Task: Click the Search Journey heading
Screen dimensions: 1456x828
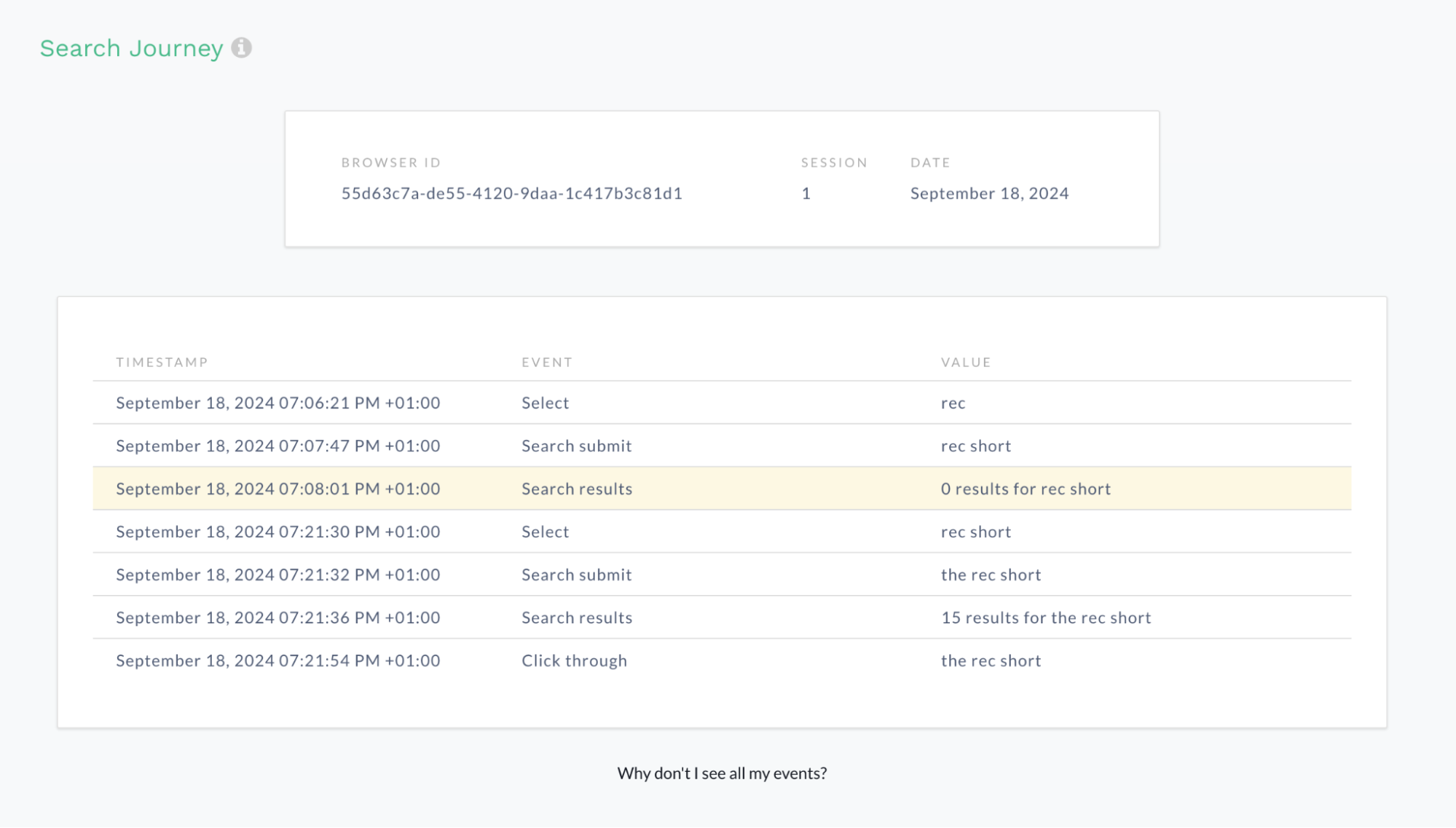Action: tap(131, 49)
